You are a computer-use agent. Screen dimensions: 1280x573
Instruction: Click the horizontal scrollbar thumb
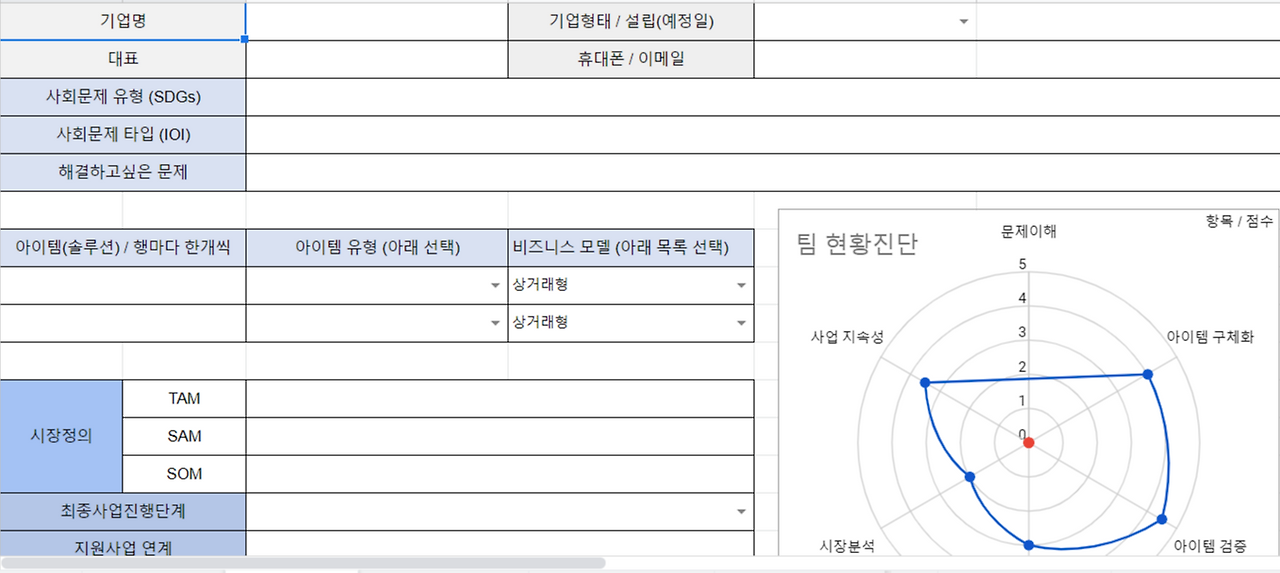(x=303, y=563)
